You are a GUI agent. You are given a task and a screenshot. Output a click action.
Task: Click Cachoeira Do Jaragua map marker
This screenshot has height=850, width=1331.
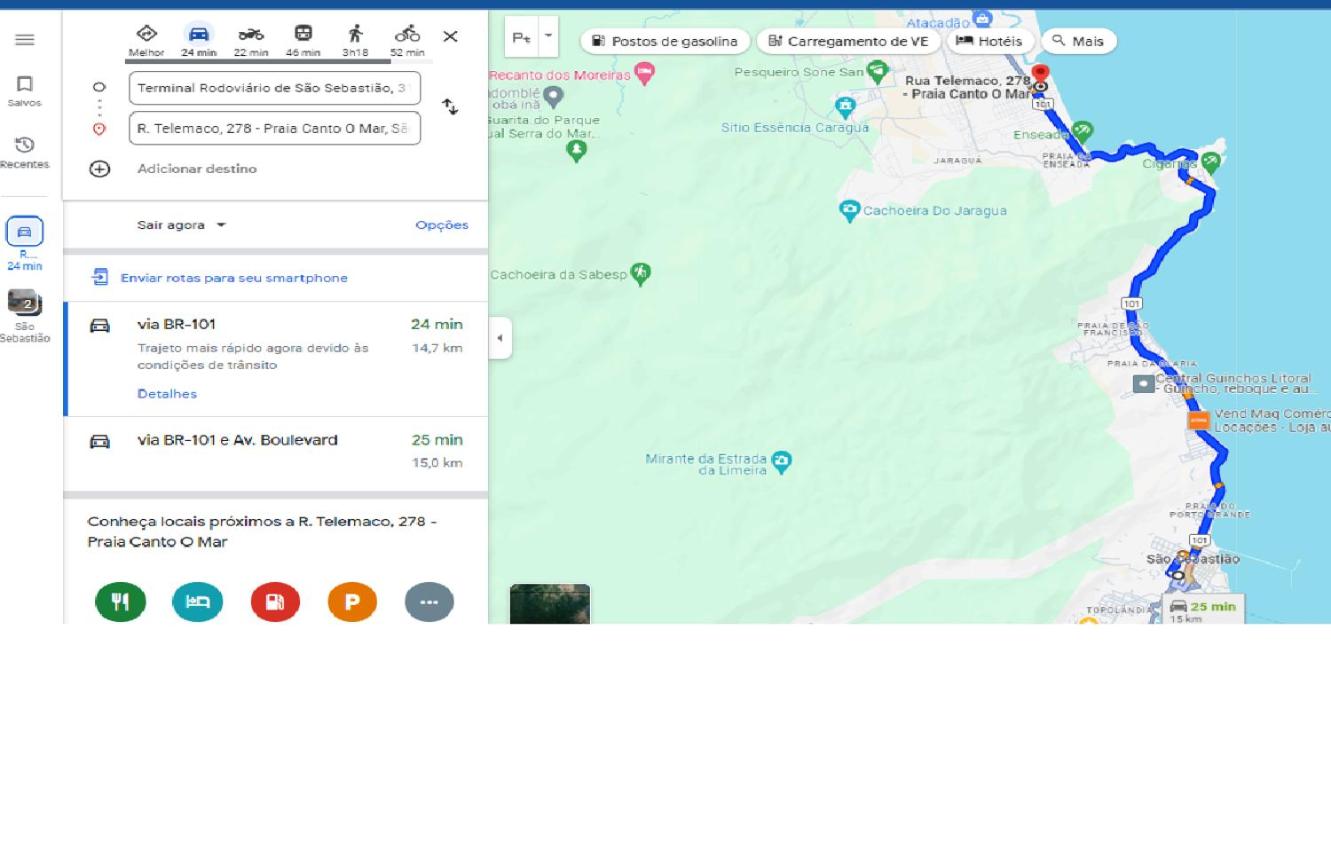850,211
